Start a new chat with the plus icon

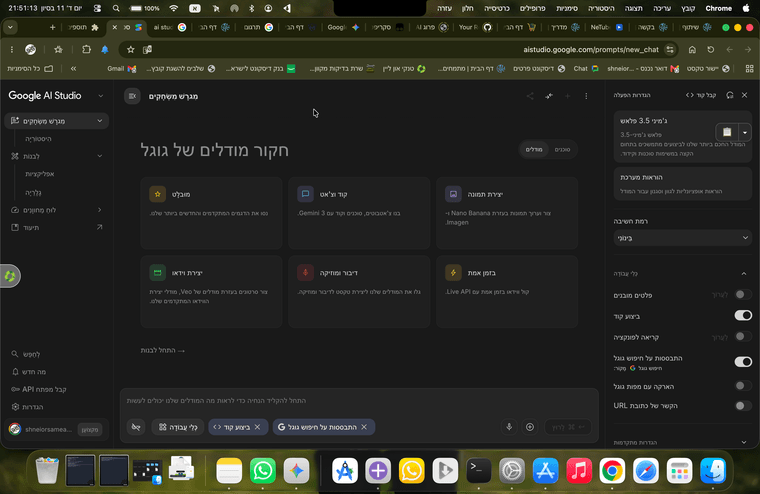567,96
